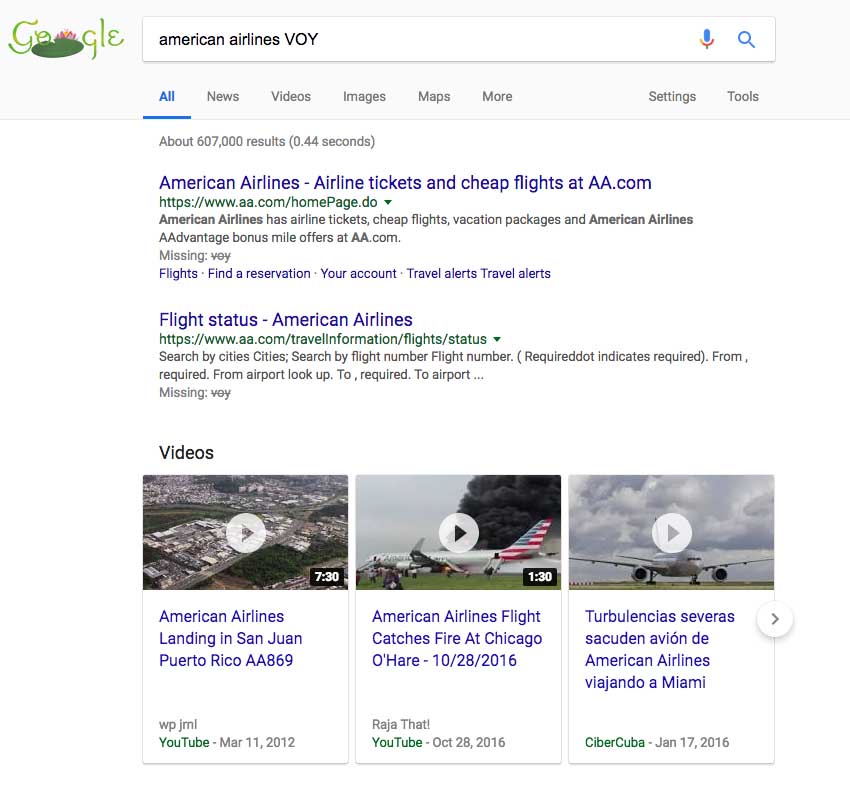Open Flight Catches Fire At Chicago title

[x=457, y=638]
